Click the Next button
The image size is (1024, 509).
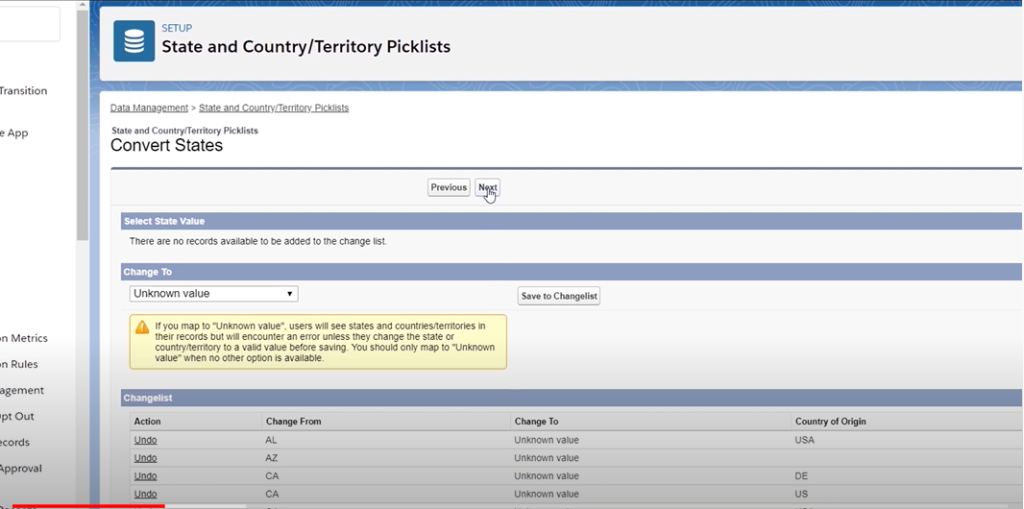click(487, 187)
